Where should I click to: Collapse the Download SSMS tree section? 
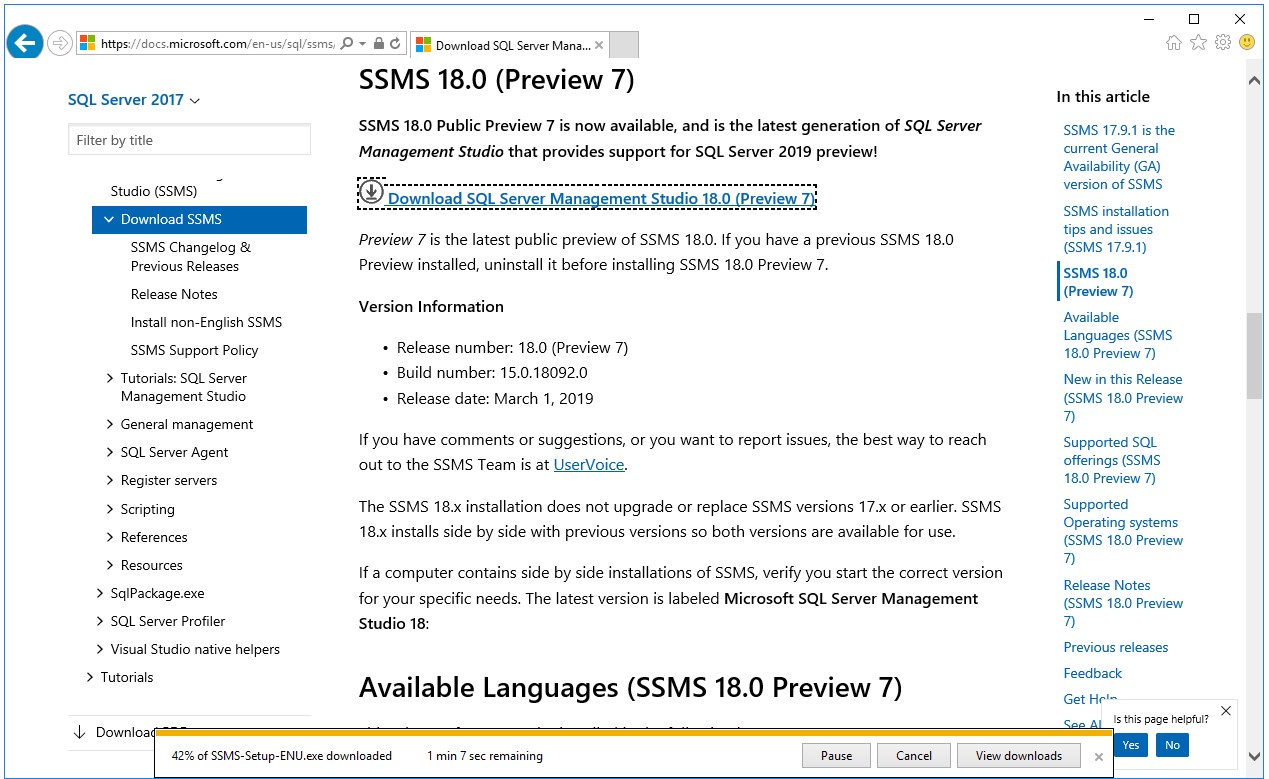(x=110, y=218)
